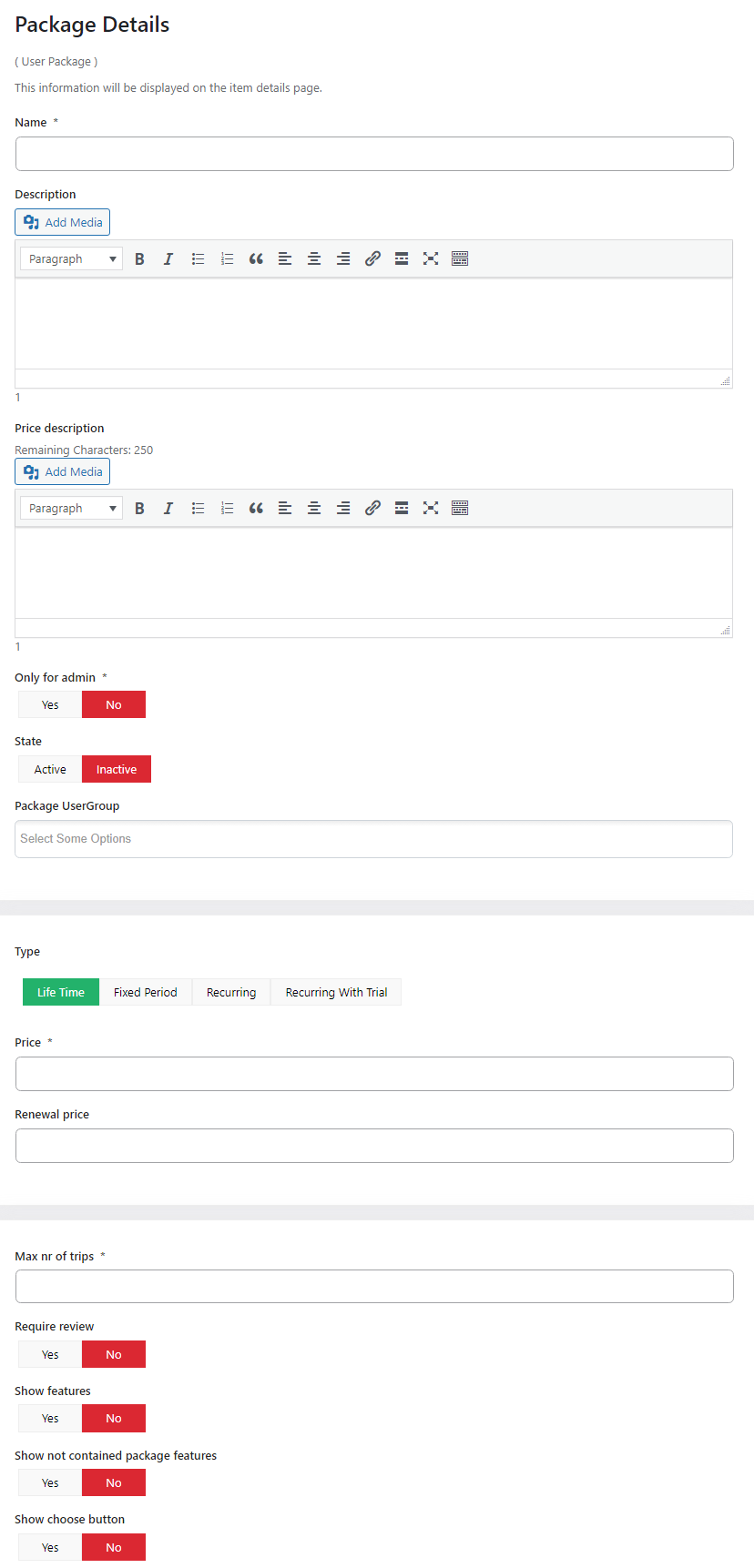Viewport: 754px width, 1568px height.
Task: Enable Require review with Yes
Action: (x=50, y=1355)
